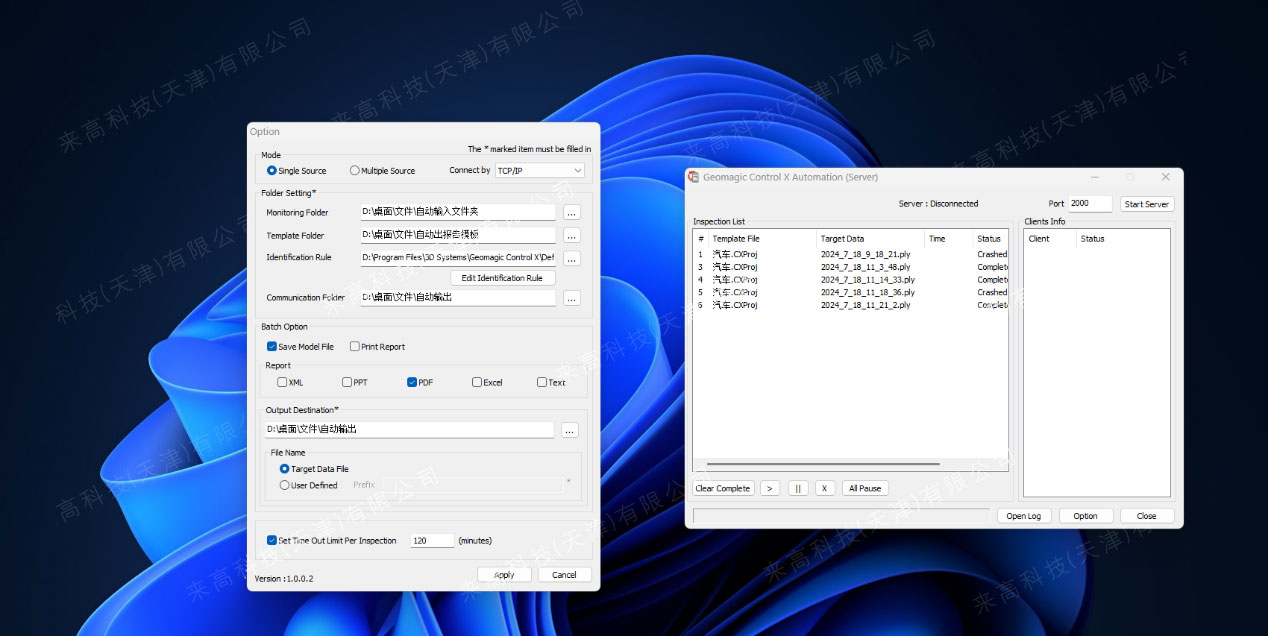1268x636 pixels.
Task: Click the time out minutes field showing 120
Action: 432,541
